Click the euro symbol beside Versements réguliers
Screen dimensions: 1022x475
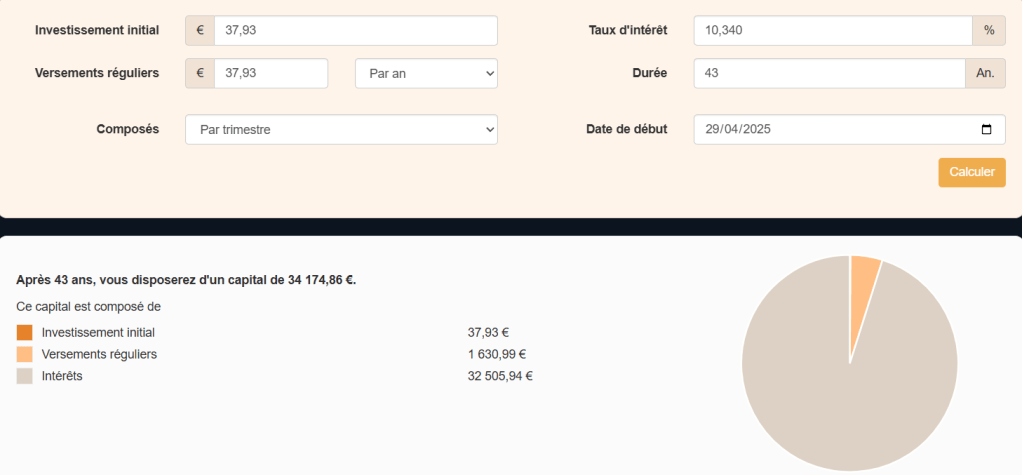(200, 73)
